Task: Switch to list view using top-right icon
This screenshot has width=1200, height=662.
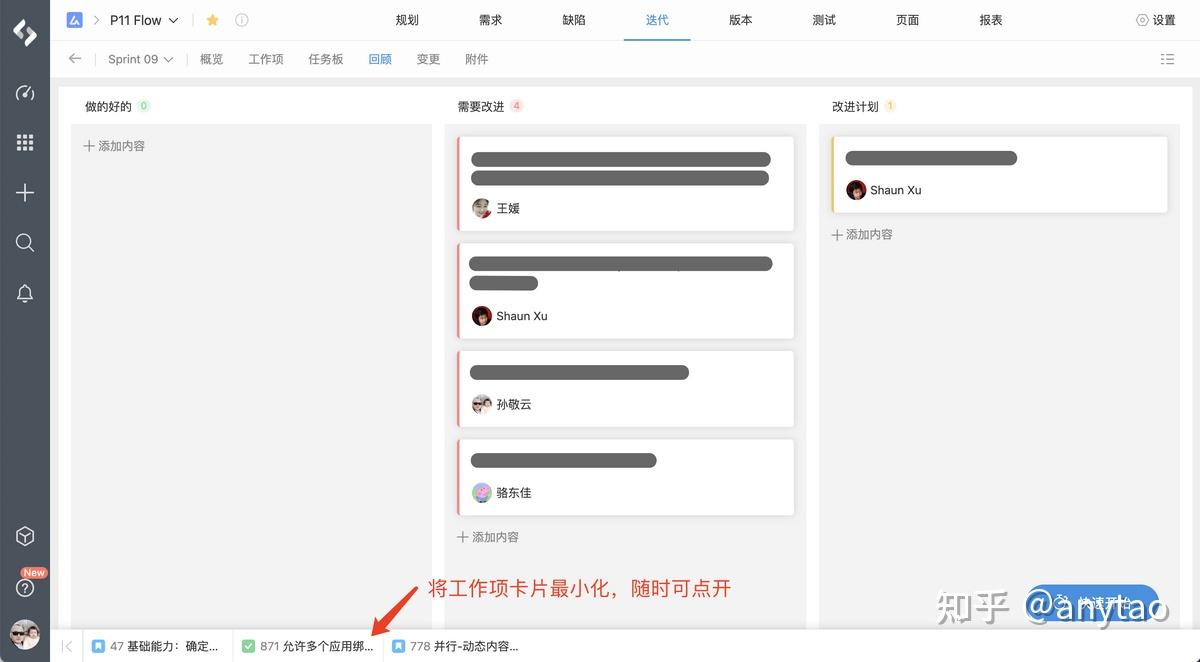Action: pos(1167,59)
